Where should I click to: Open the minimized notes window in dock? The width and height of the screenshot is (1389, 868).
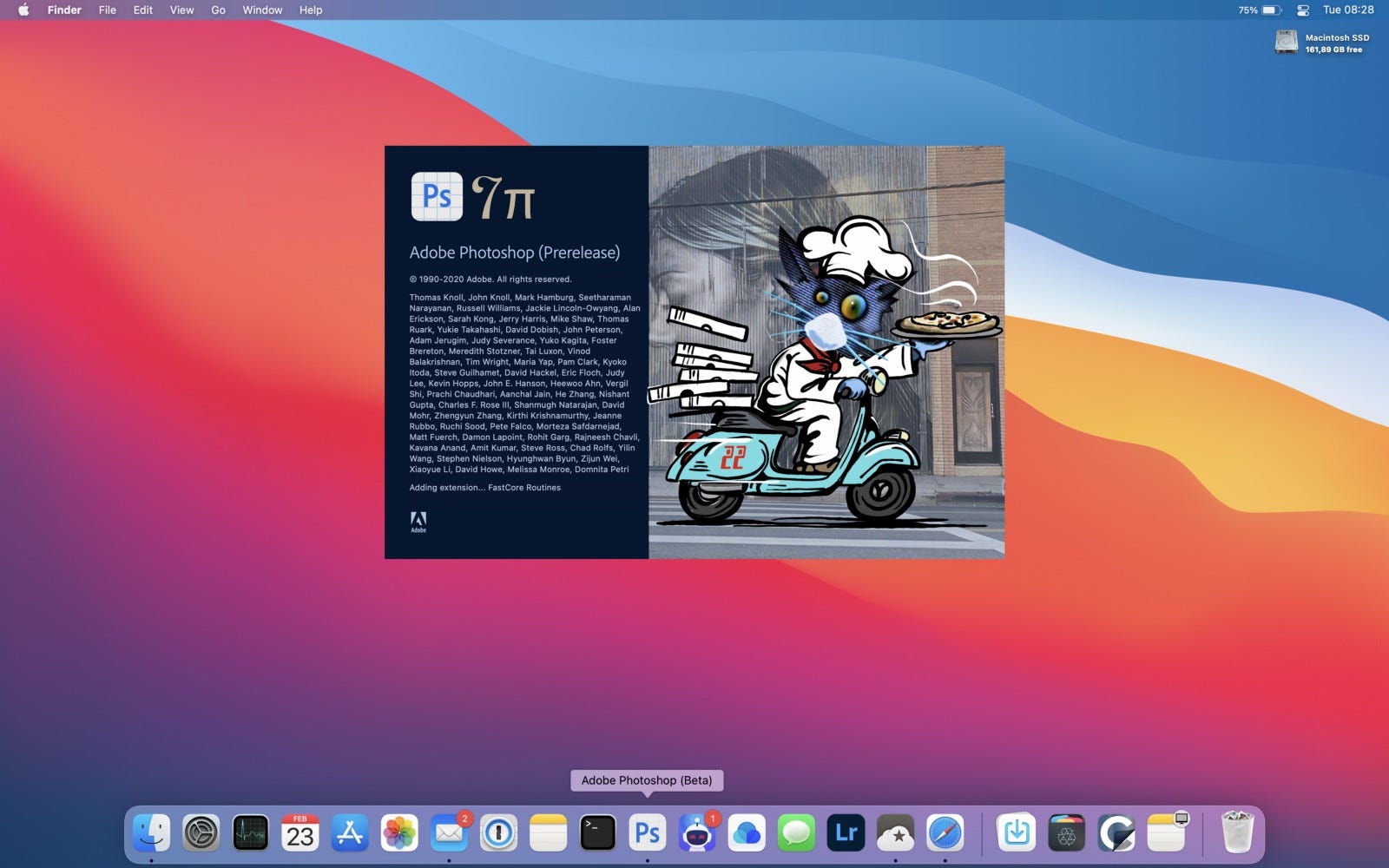pos(1167,833)
